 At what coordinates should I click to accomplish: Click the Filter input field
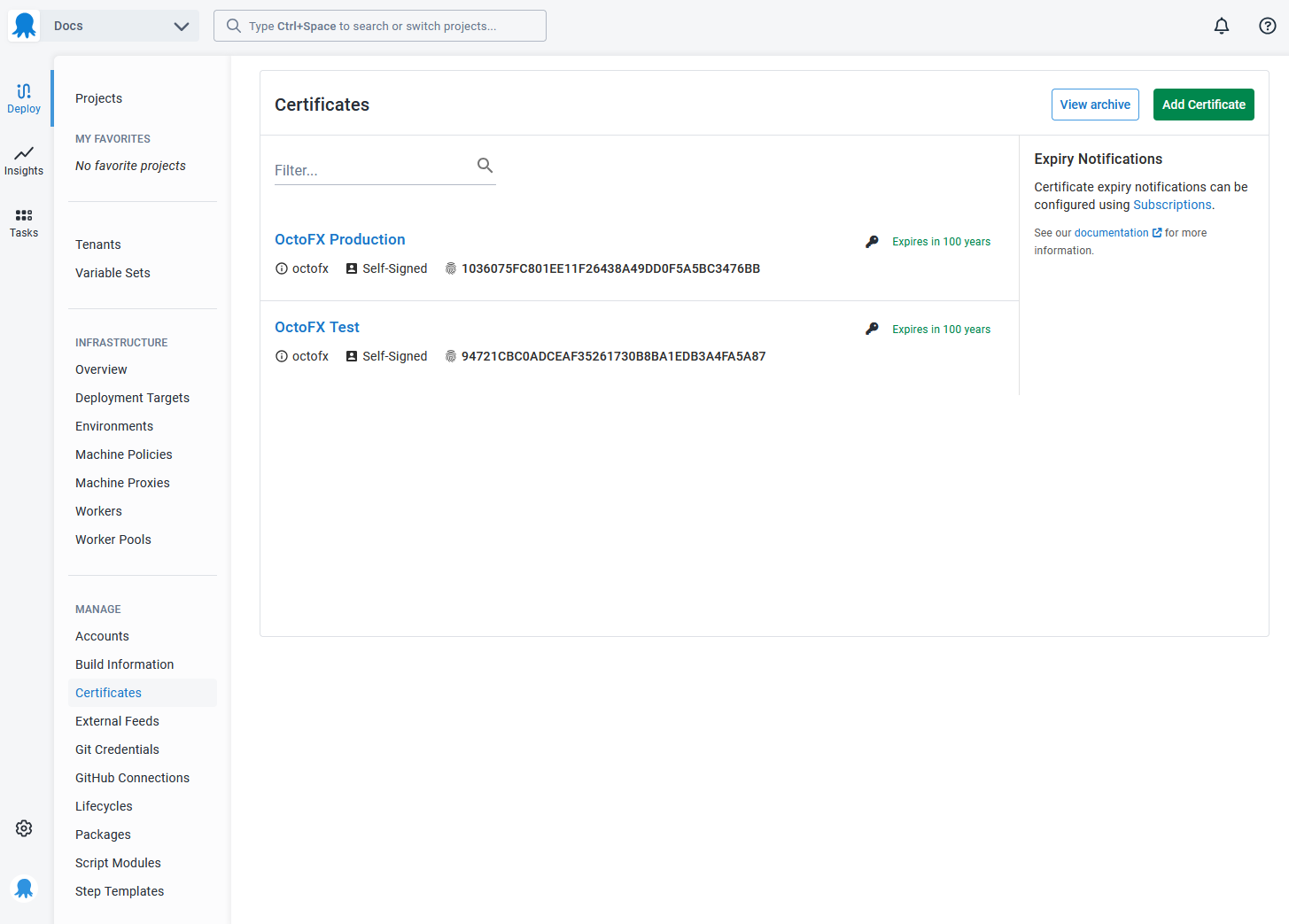click(x=374, y=169)
